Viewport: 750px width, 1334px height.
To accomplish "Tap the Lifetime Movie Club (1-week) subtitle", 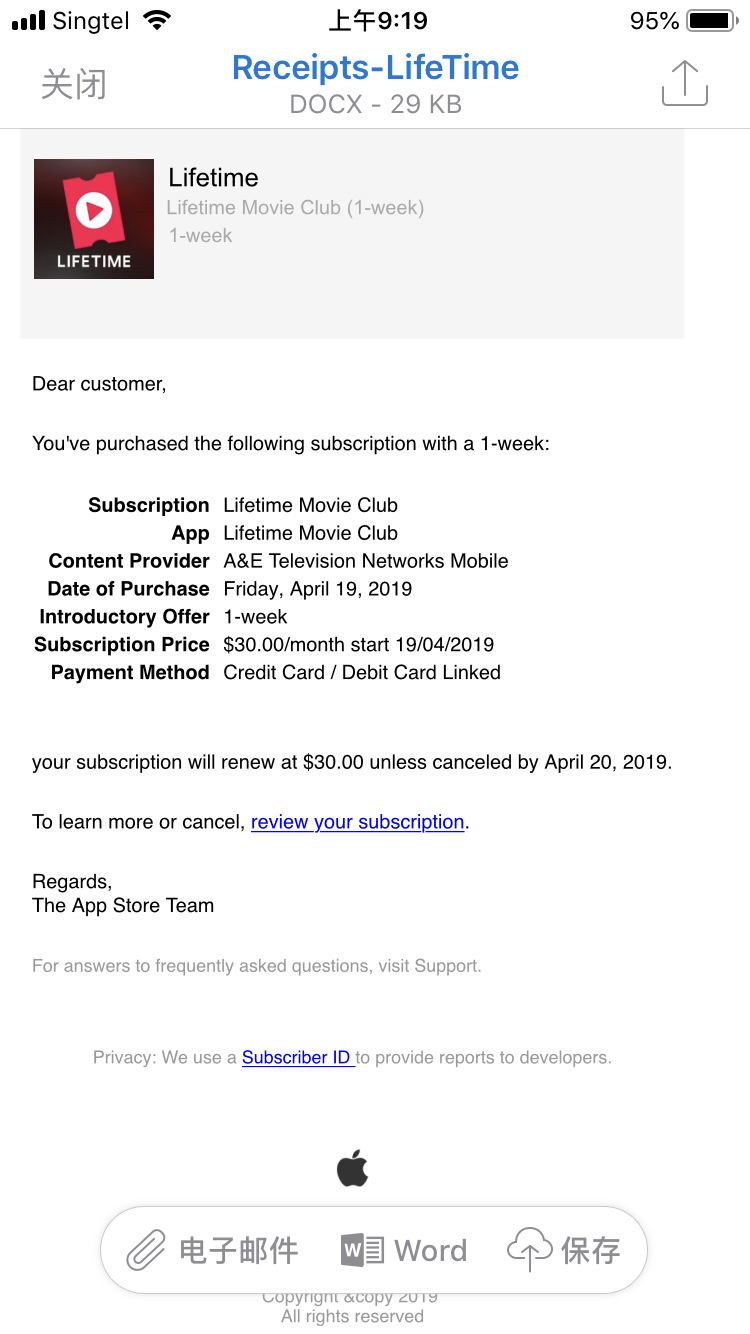I will coord(295,208).
